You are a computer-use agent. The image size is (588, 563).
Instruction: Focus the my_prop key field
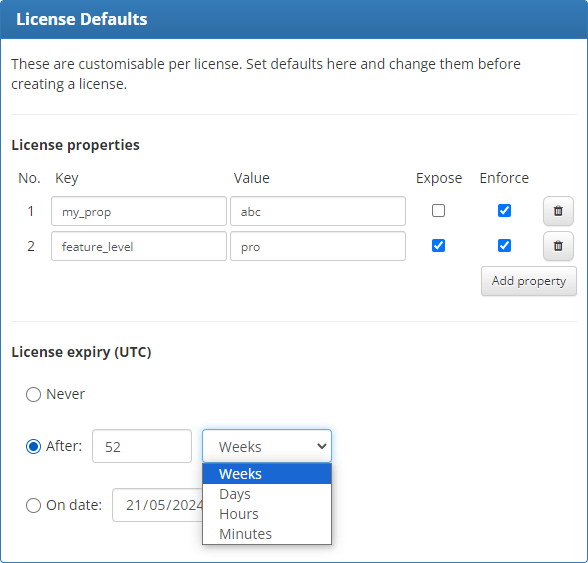pos(139,211)
